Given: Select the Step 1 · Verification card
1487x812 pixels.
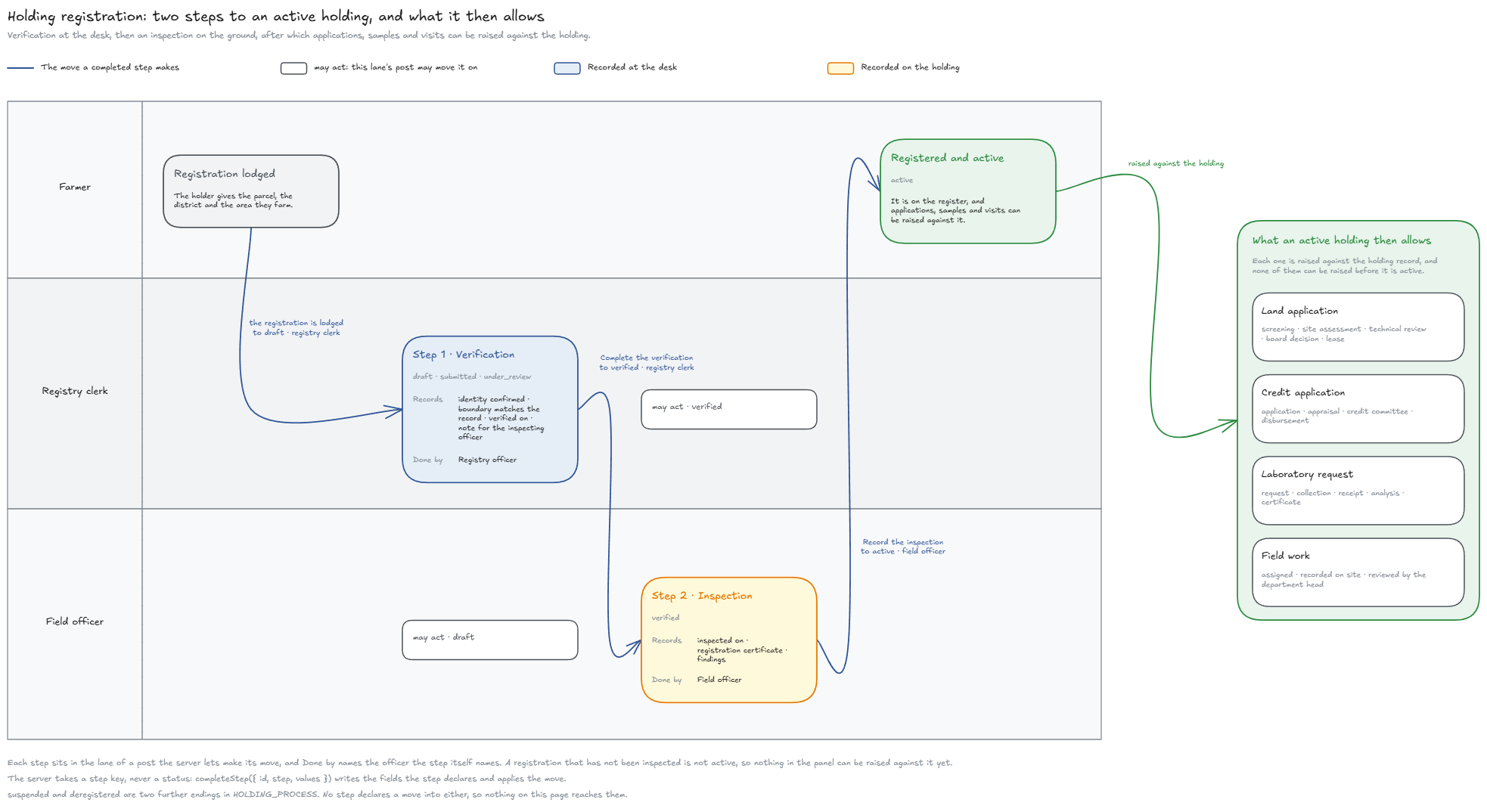Looking at the screenshot, I should [490, 409].
